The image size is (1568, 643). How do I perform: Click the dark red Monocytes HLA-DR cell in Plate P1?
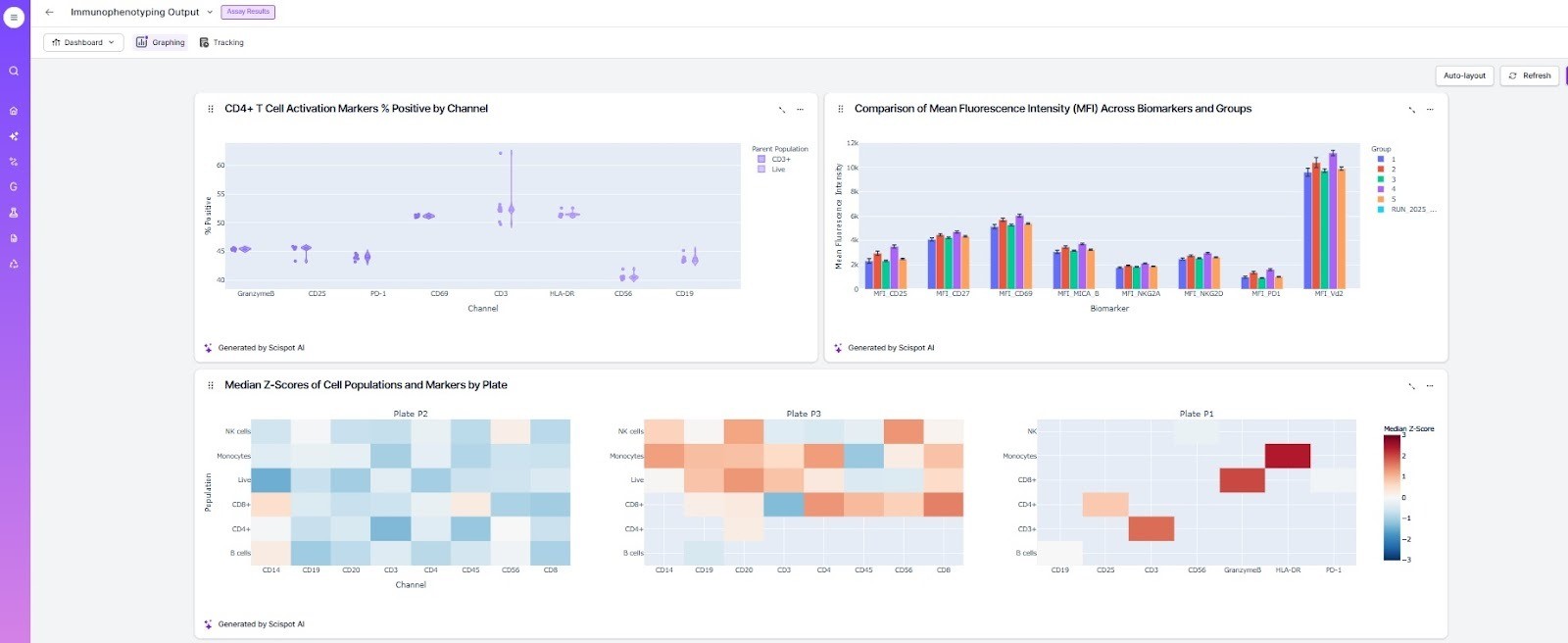[1288, 456]
